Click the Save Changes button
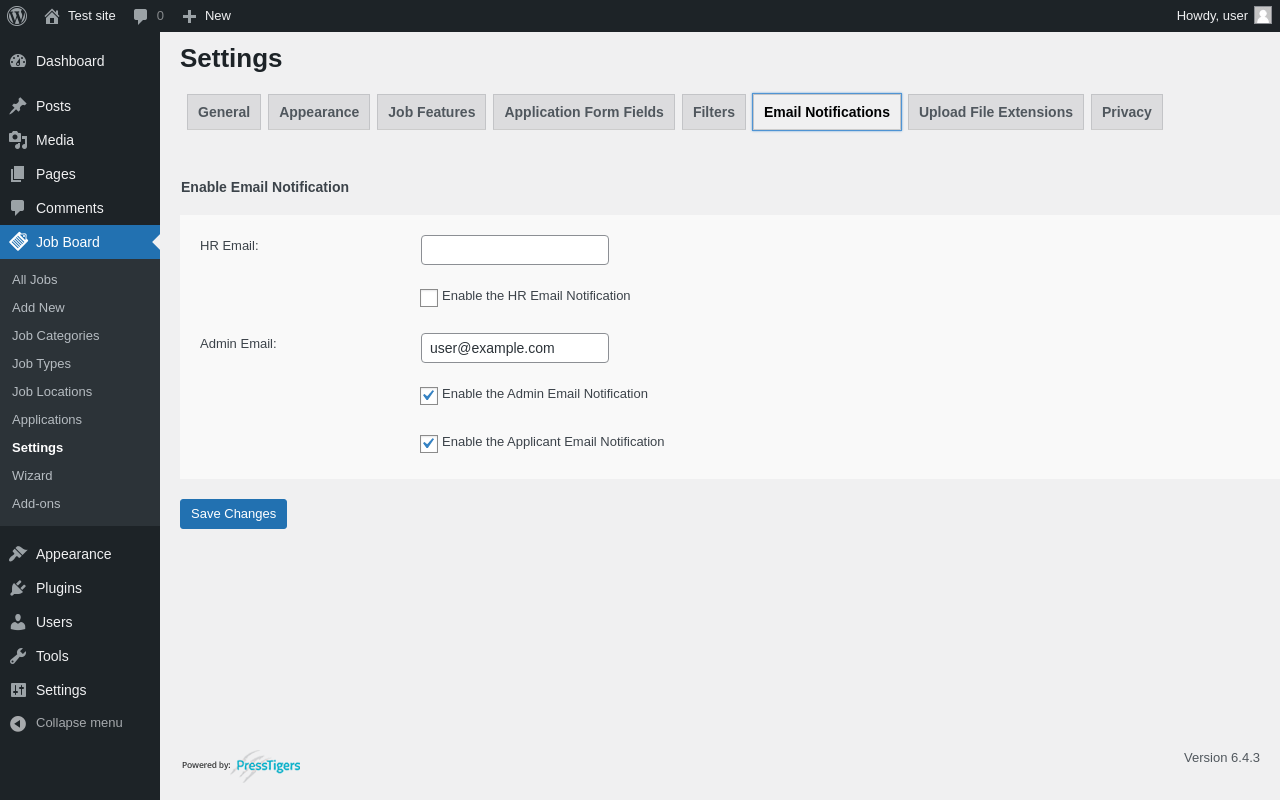 click(233, 514)
